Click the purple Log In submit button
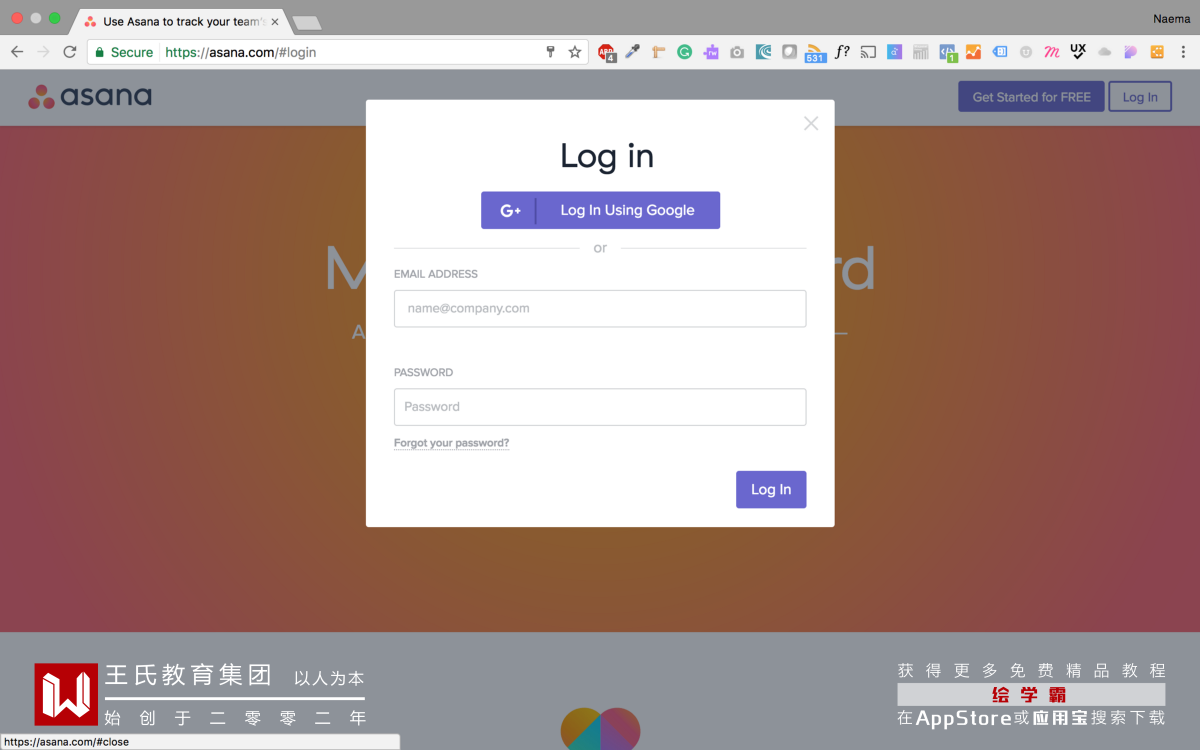This screenshot has height=750, width=1200. (771, 489)
